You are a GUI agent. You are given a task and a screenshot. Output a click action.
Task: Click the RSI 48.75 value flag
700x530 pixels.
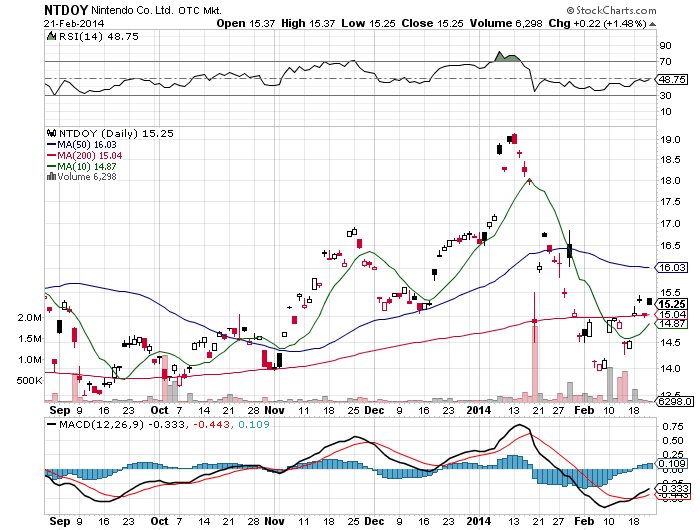click(x=671, y=79)
